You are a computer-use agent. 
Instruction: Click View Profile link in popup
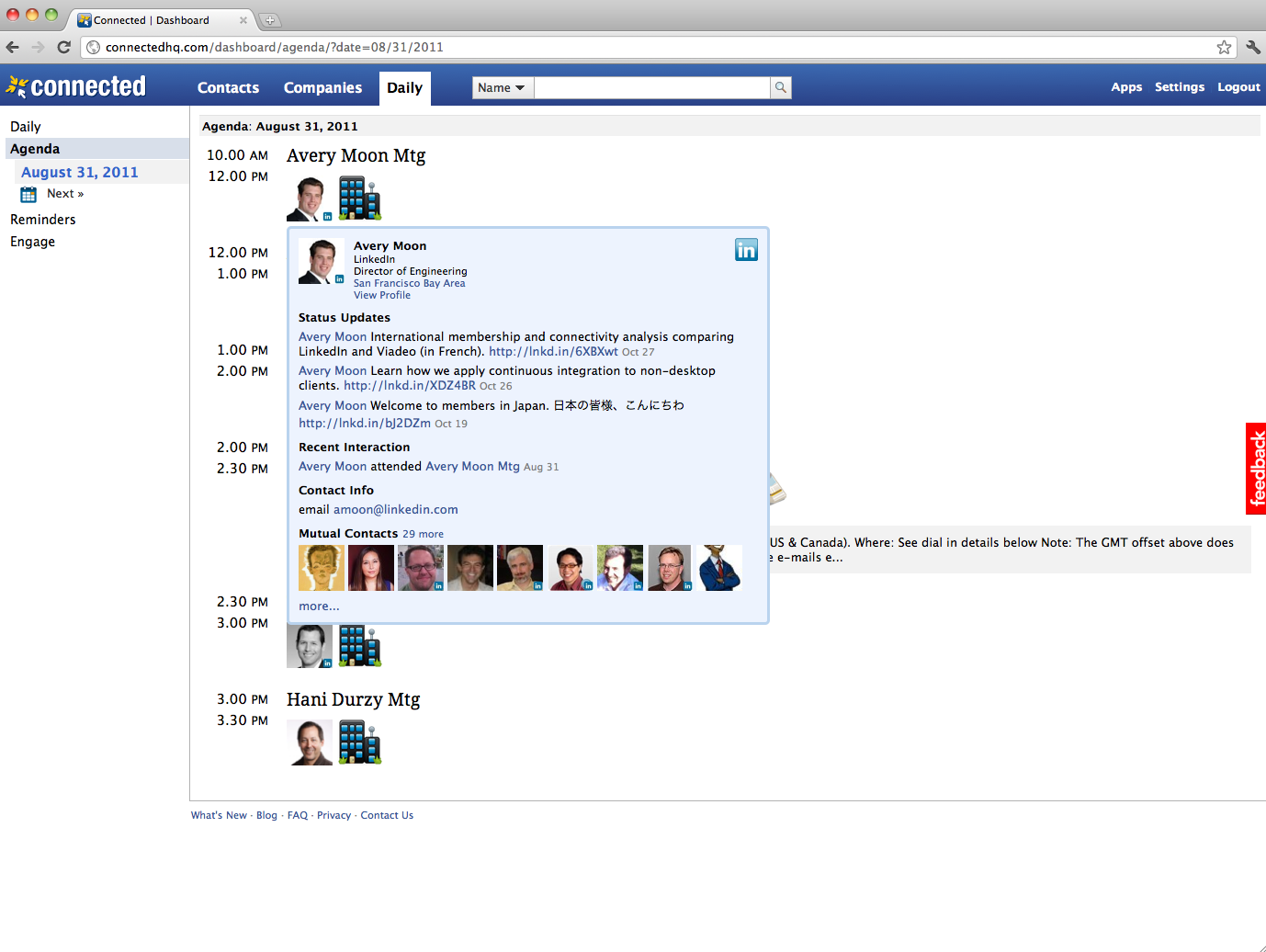click(382, 295)
